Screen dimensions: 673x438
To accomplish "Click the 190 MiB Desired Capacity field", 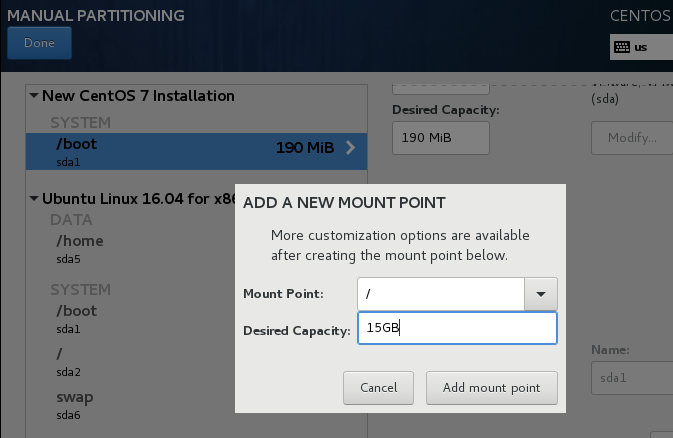I will point(441,138).
